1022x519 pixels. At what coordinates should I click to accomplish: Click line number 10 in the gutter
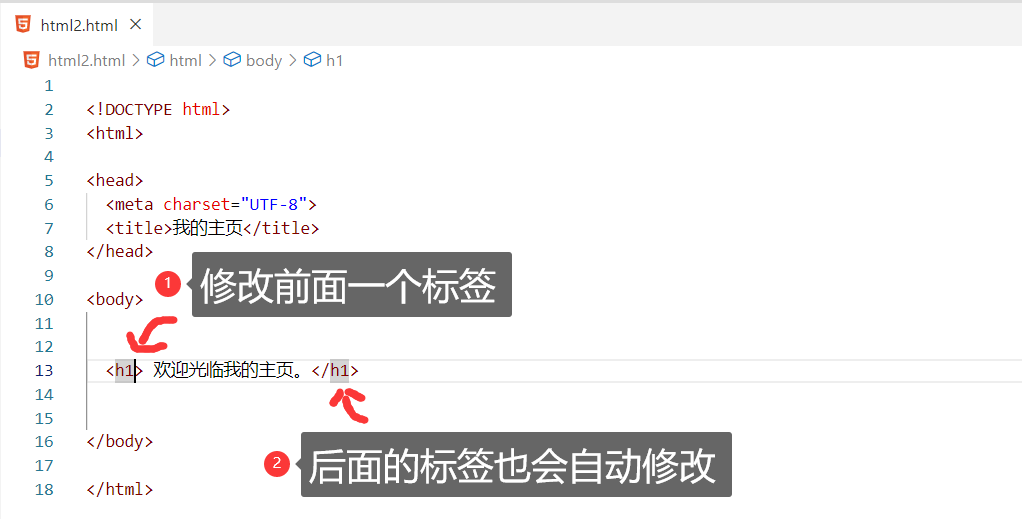coord(44,299)
